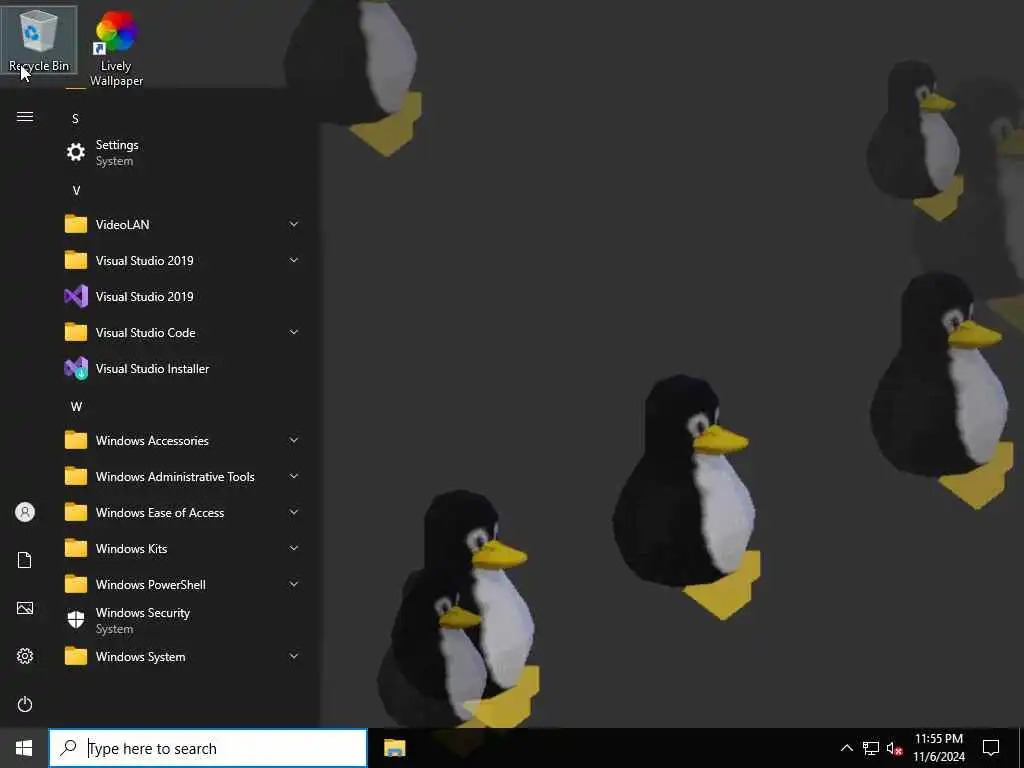
Task: Open the Action Center notifications icon
Action: click(991, 748)
